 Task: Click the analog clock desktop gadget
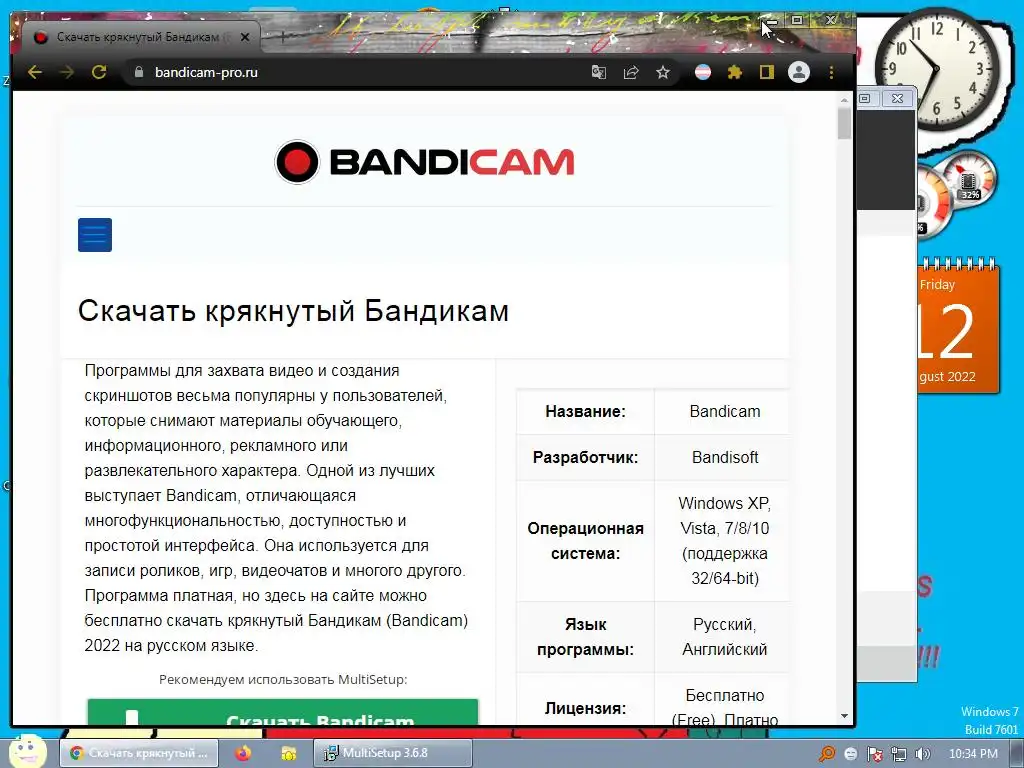pyautogui.click(x=937, y=68)
